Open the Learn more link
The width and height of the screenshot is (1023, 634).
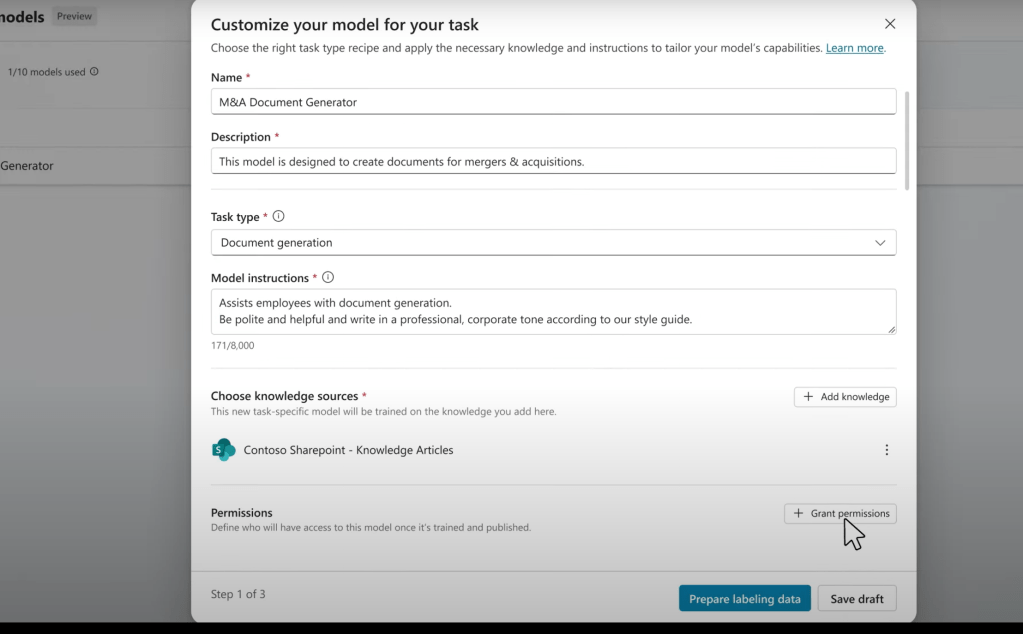tap(854, 48)
